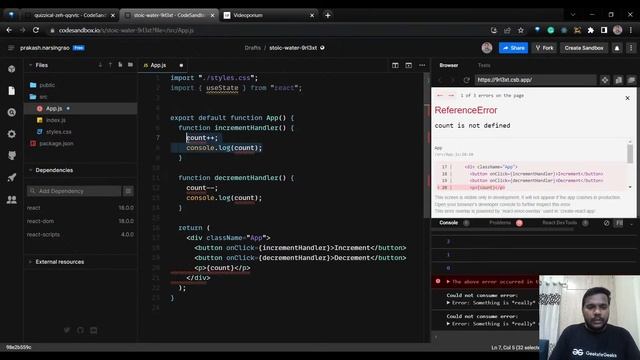
Task: Open the Explorer file icon in sidebar
Action: pyautogui.click(x=11, y=91)
